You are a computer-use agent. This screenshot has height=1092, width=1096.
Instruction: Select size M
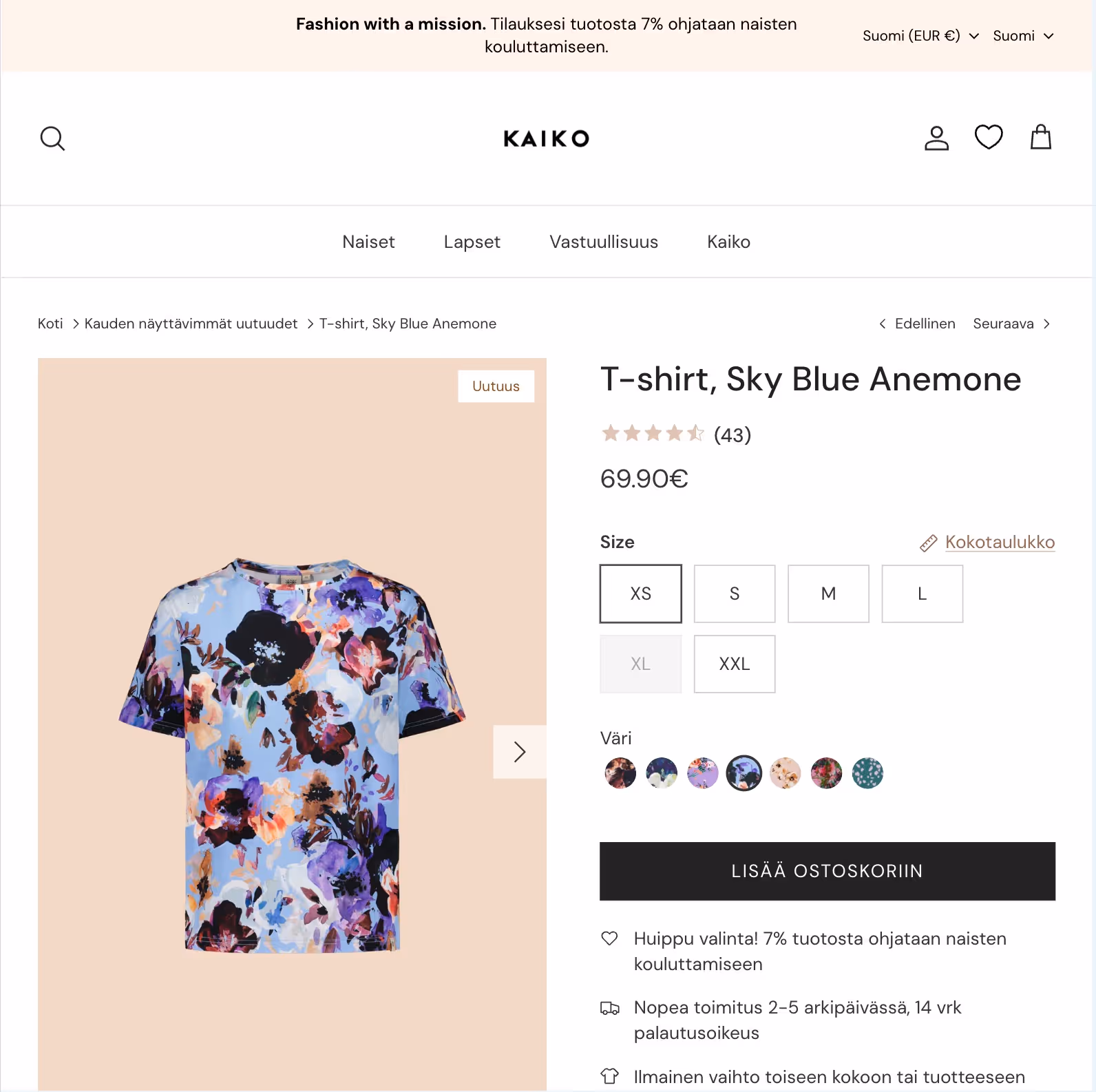[x=828, y=594]
